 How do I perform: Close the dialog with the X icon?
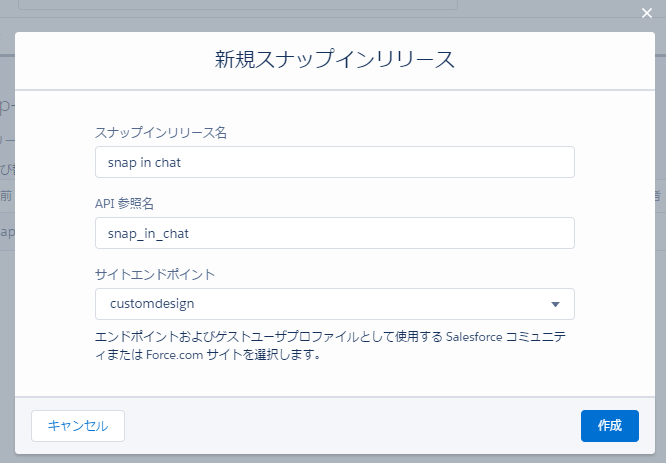pos(646,13)
